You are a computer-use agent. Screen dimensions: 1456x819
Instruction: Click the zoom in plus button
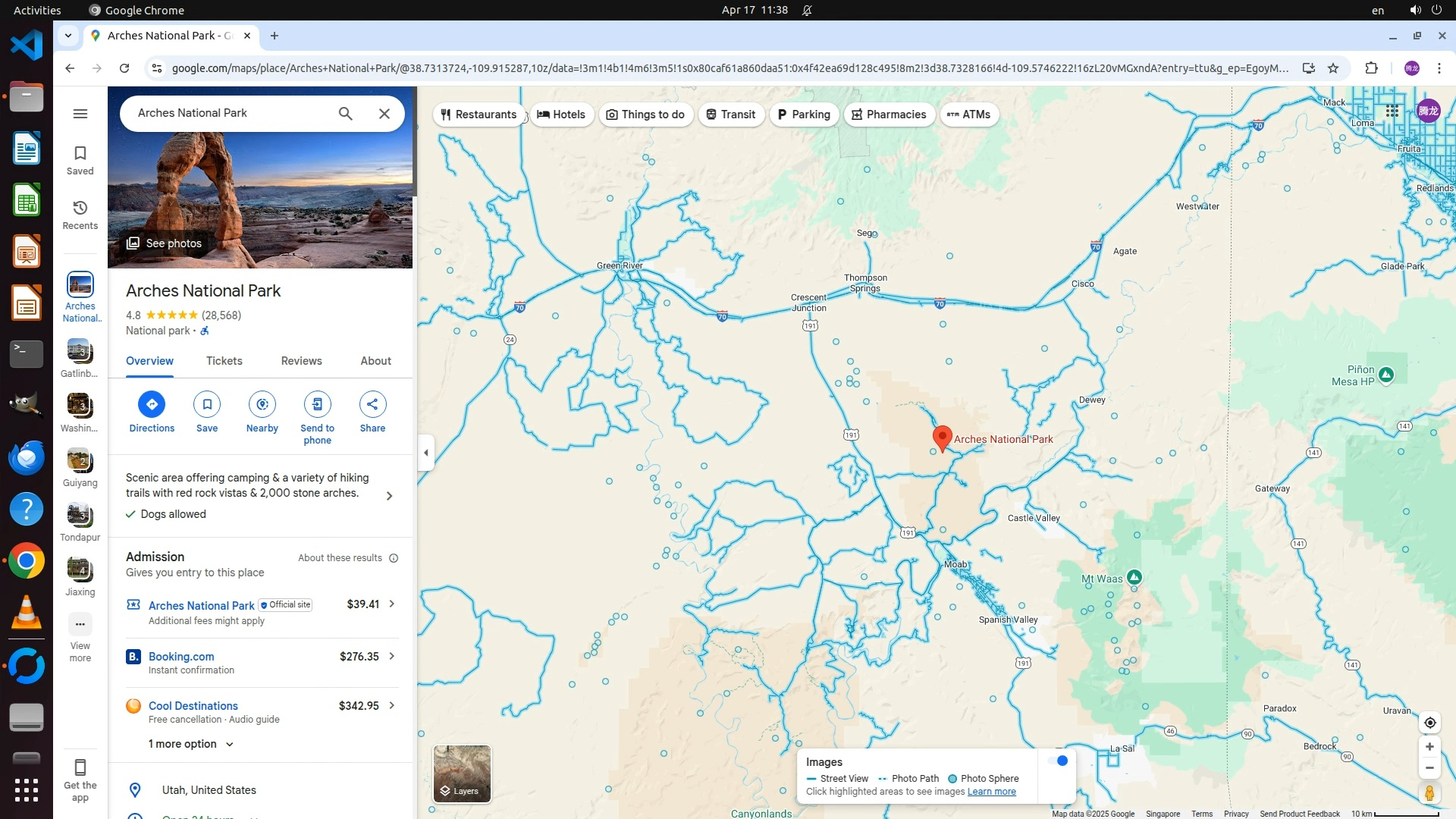pos(1429,747)
